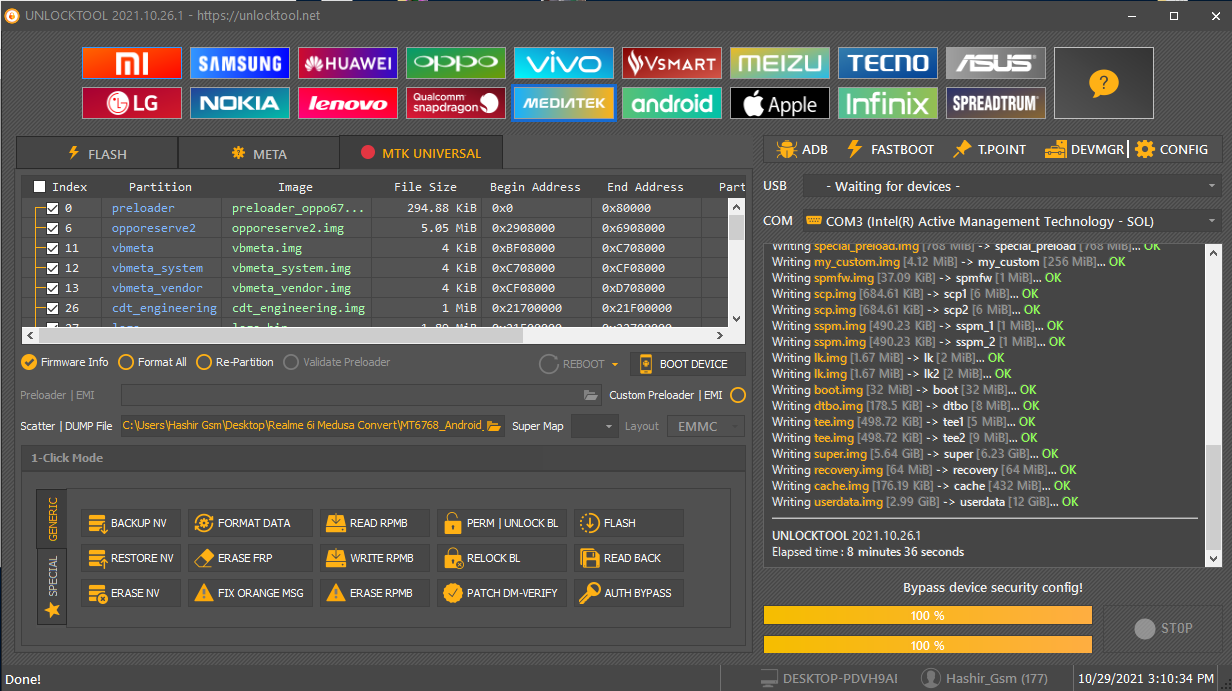1232x691 pixels.
Task: Switch to the MTK UNIVERSAL tab
Action: point(421,153)
